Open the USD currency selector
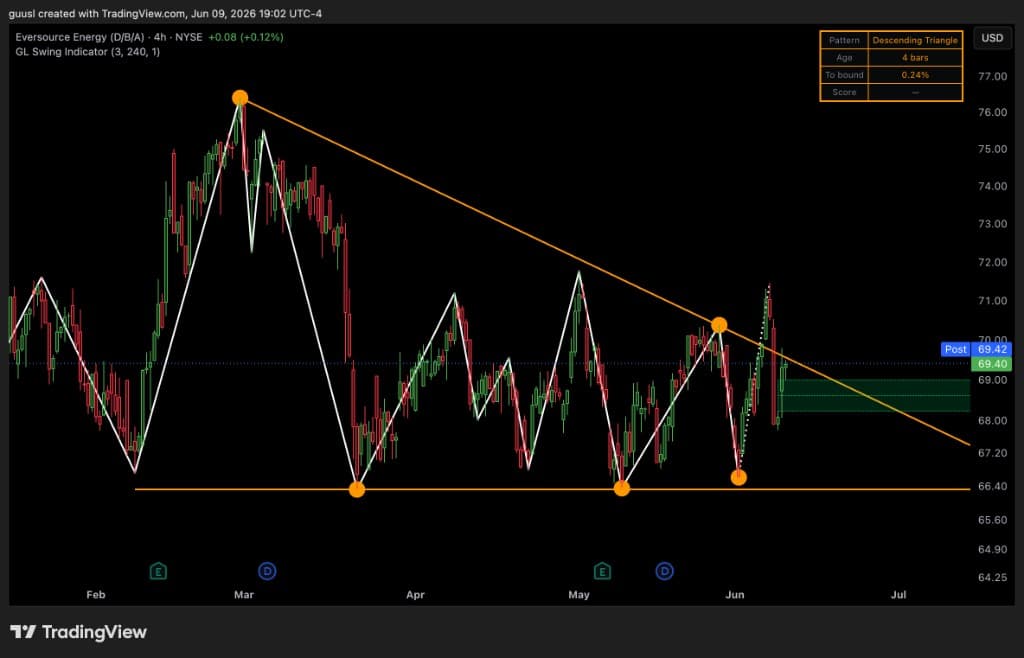The image size is (1024, 658). 992,38
